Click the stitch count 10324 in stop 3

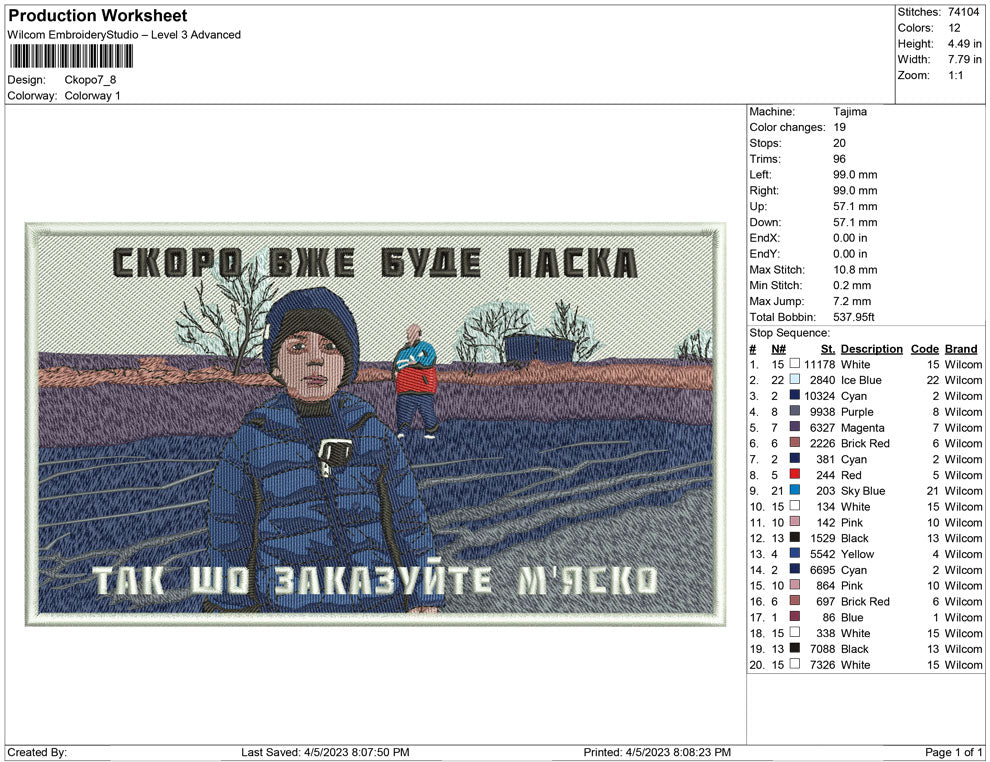pos(820,396)
